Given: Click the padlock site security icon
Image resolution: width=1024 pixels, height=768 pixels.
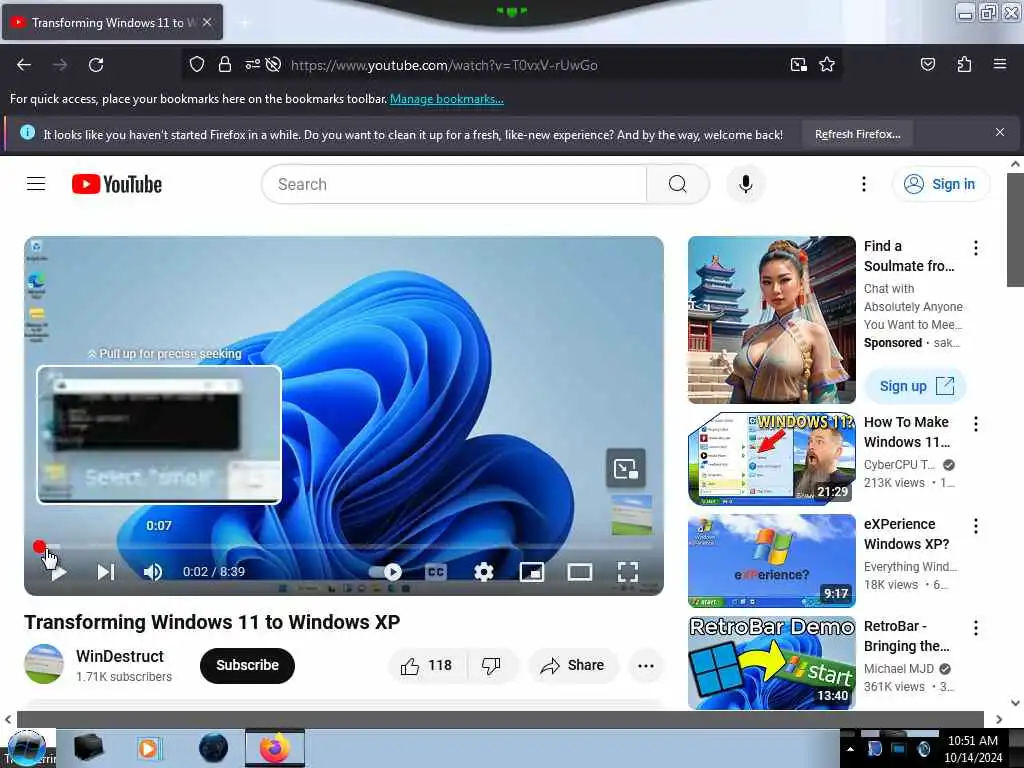Looking at the screenshot, I should coord(225,65).
